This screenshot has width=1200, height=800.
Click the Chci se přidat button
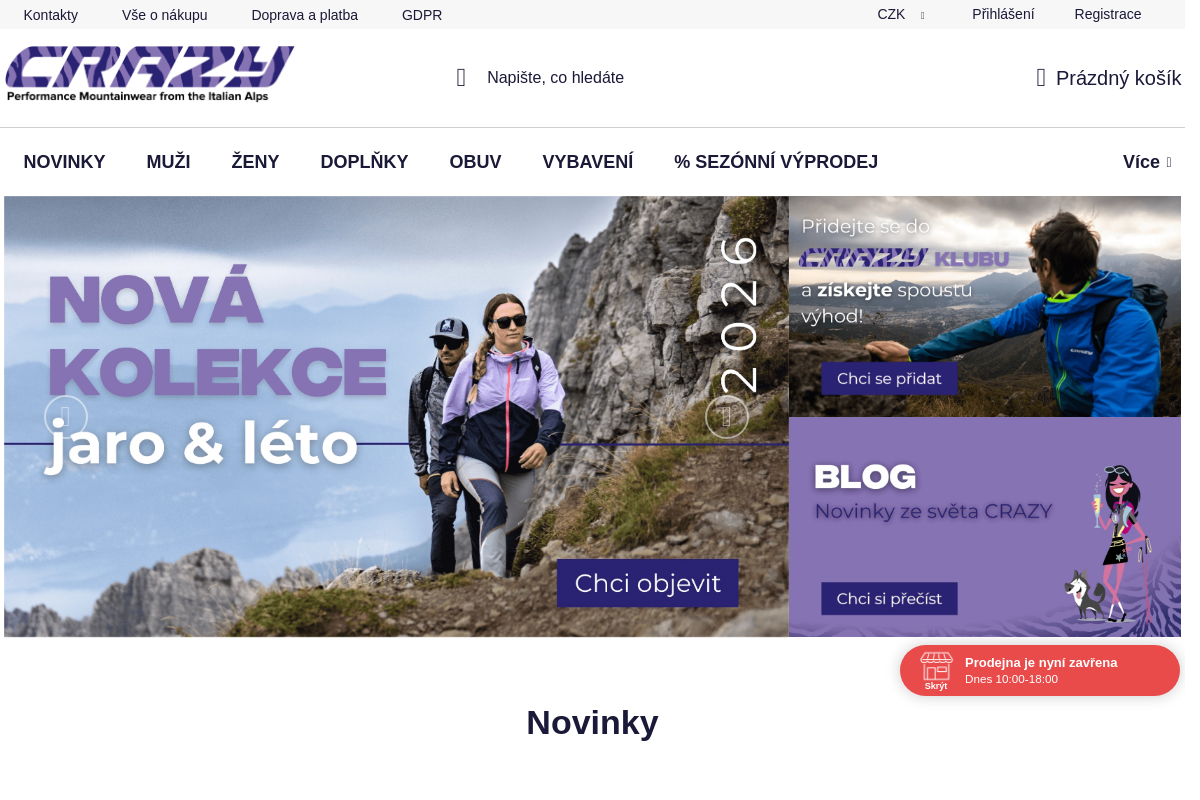889,378
